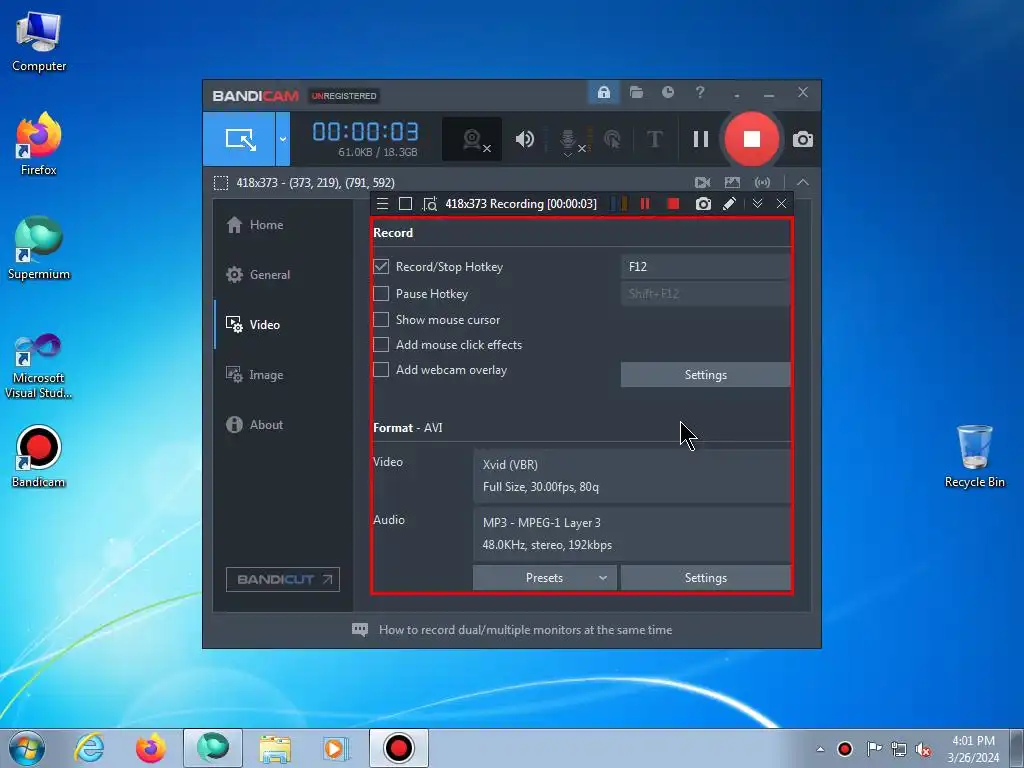
Task: Take a screenshot with main camera icon
Action: 803,139
